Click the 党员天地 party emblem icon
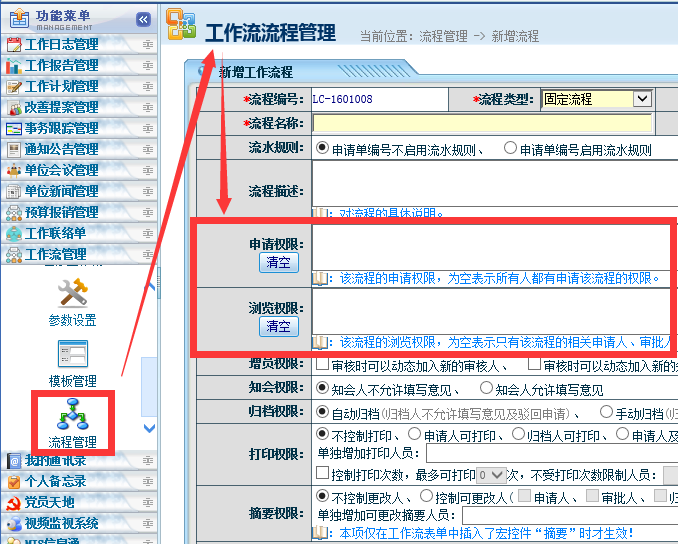 [14, 502]
